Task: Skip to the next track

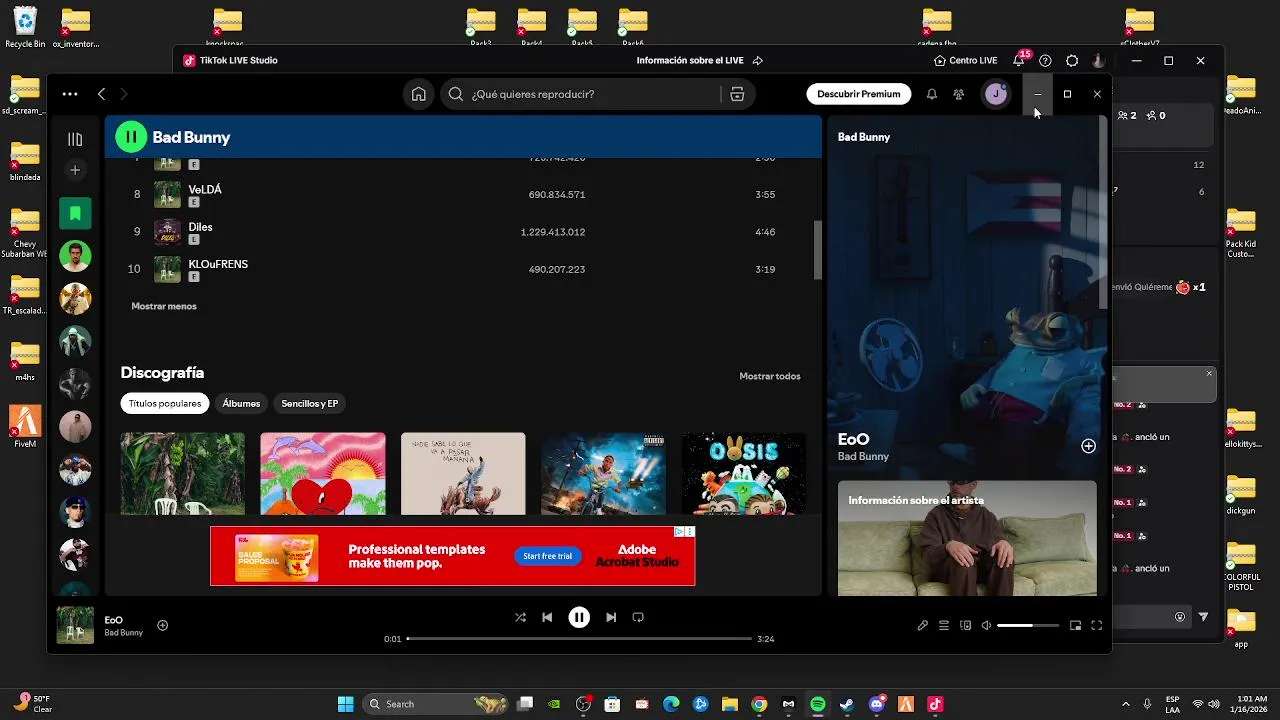Action: [611, 617]
